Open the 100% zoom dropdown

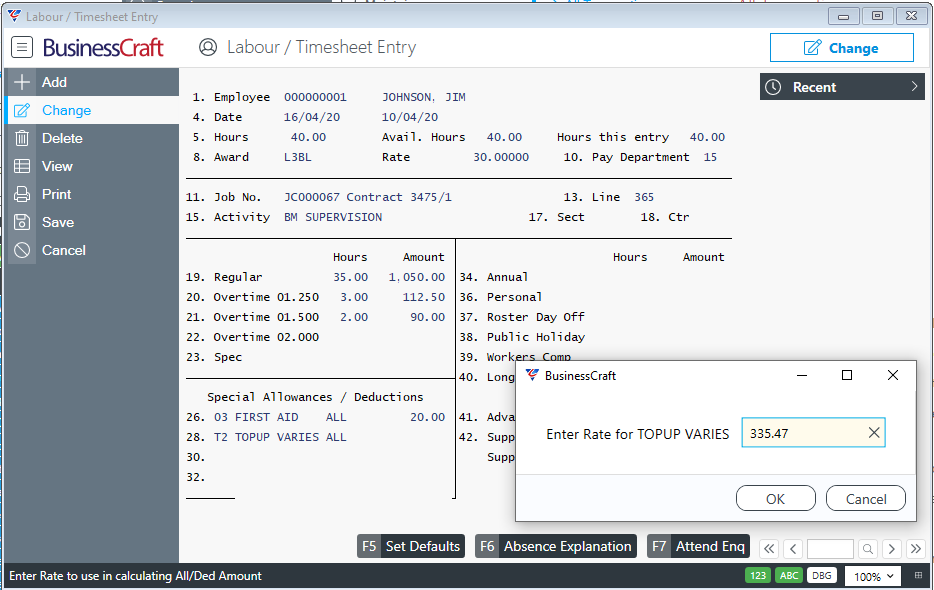point(873,576)
